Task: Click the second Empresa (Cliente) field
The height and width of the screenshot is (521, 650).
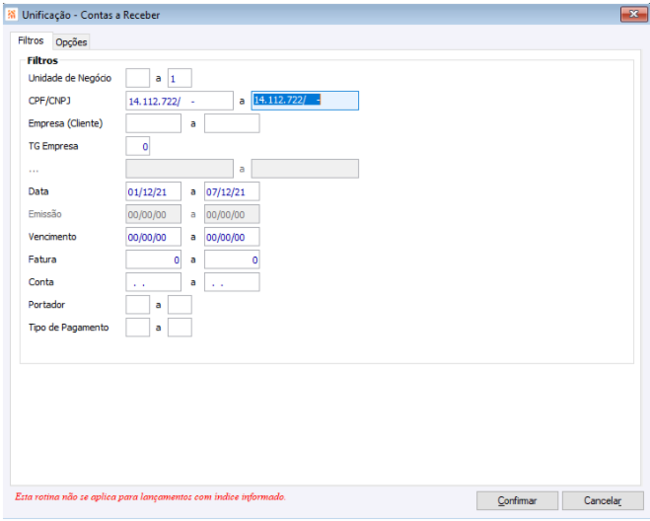Action: 232,124
